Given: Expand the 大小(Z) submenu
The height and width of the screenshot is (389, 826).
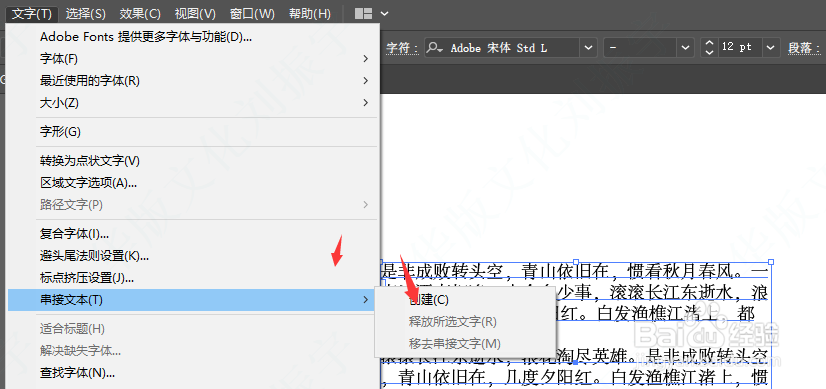Looking at the screenshot, I should 193,103.
